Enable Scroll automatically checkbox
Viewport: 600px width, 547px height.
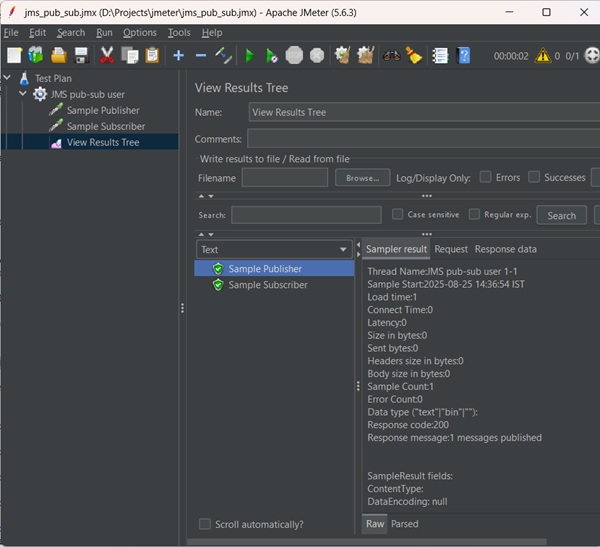click(205, 524)
